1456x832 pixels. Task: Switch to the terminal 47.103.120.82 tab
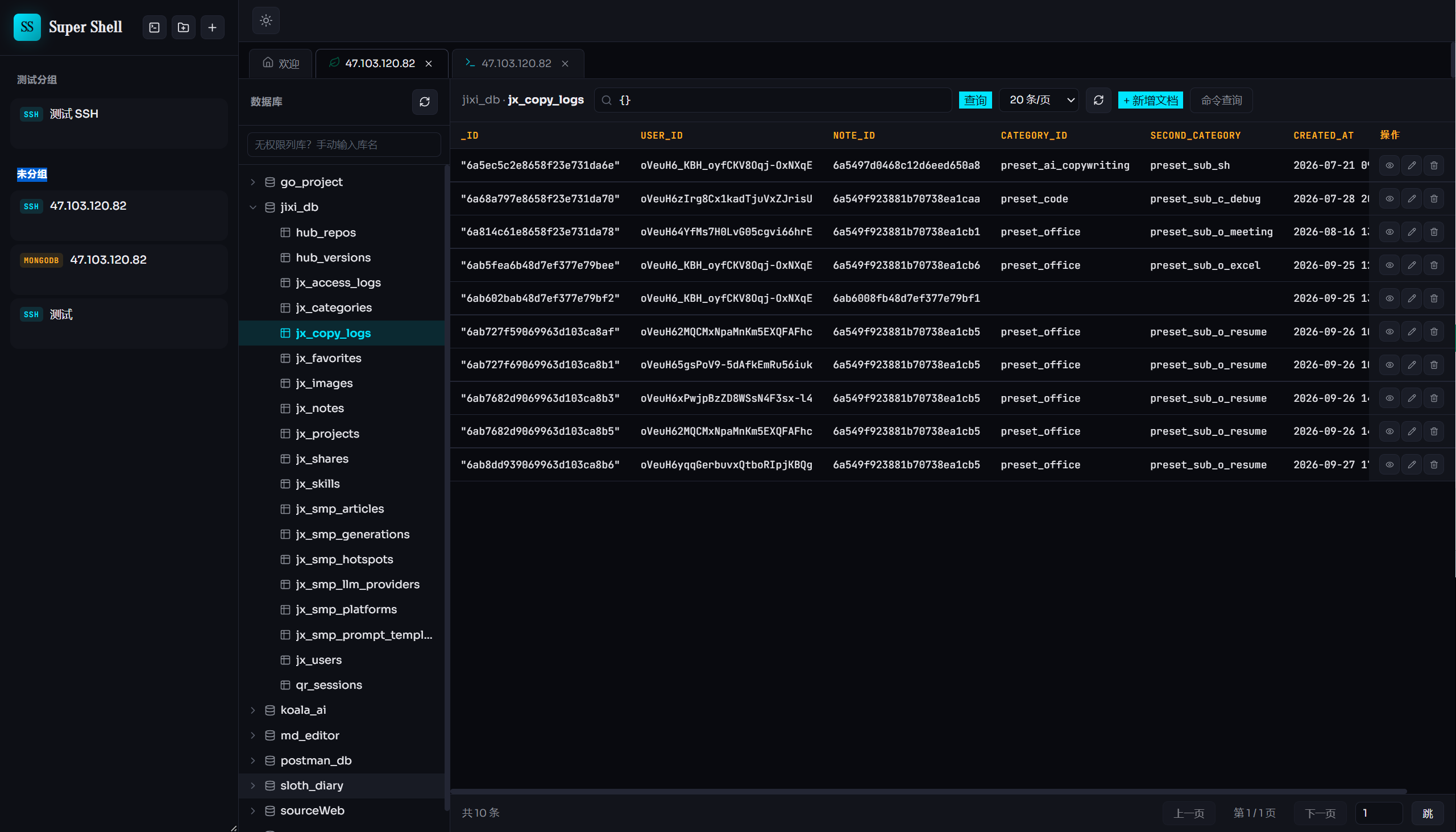click(517, 64)
